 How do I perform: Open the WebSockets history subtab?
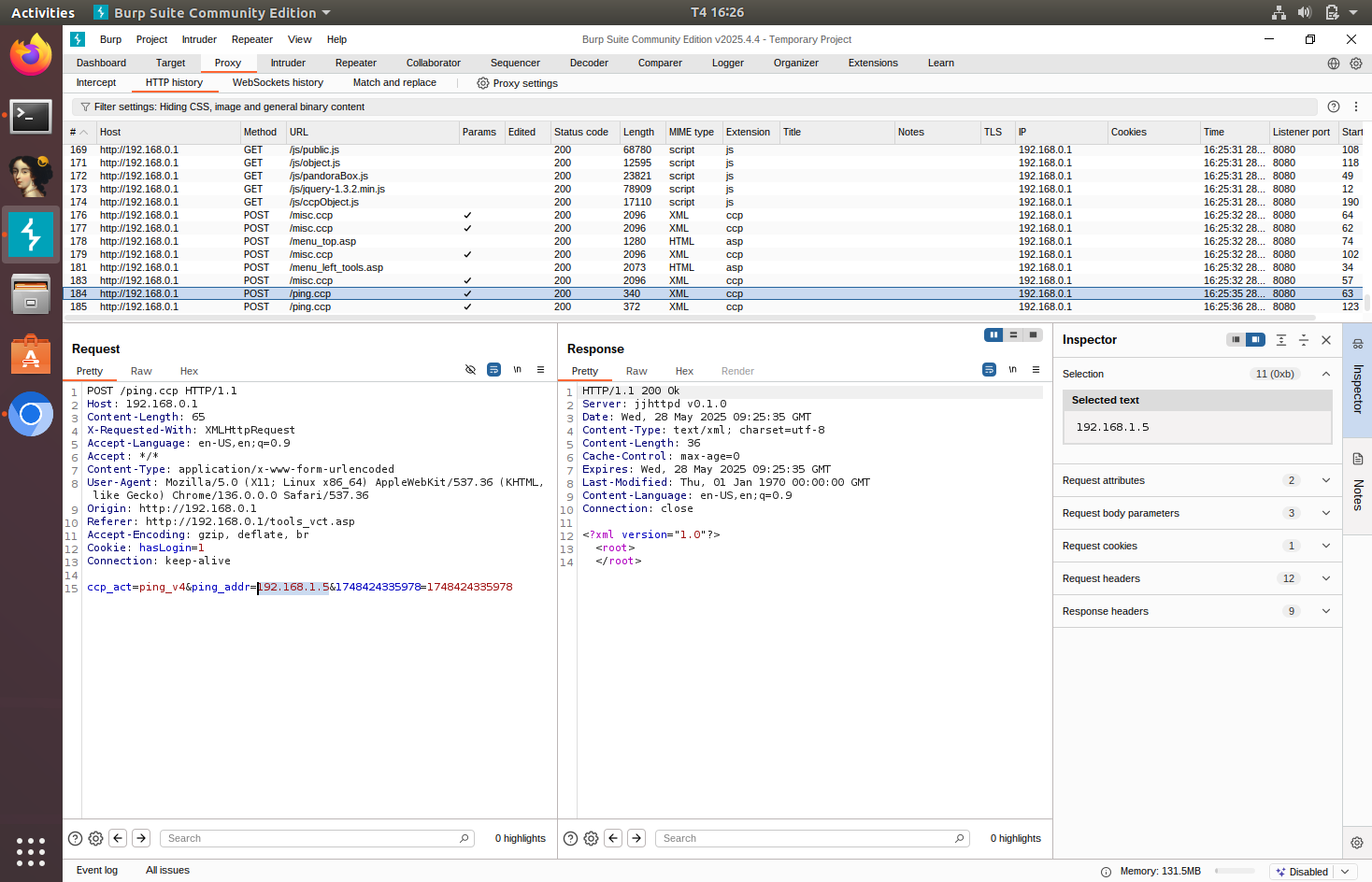[x=278, y=82]
